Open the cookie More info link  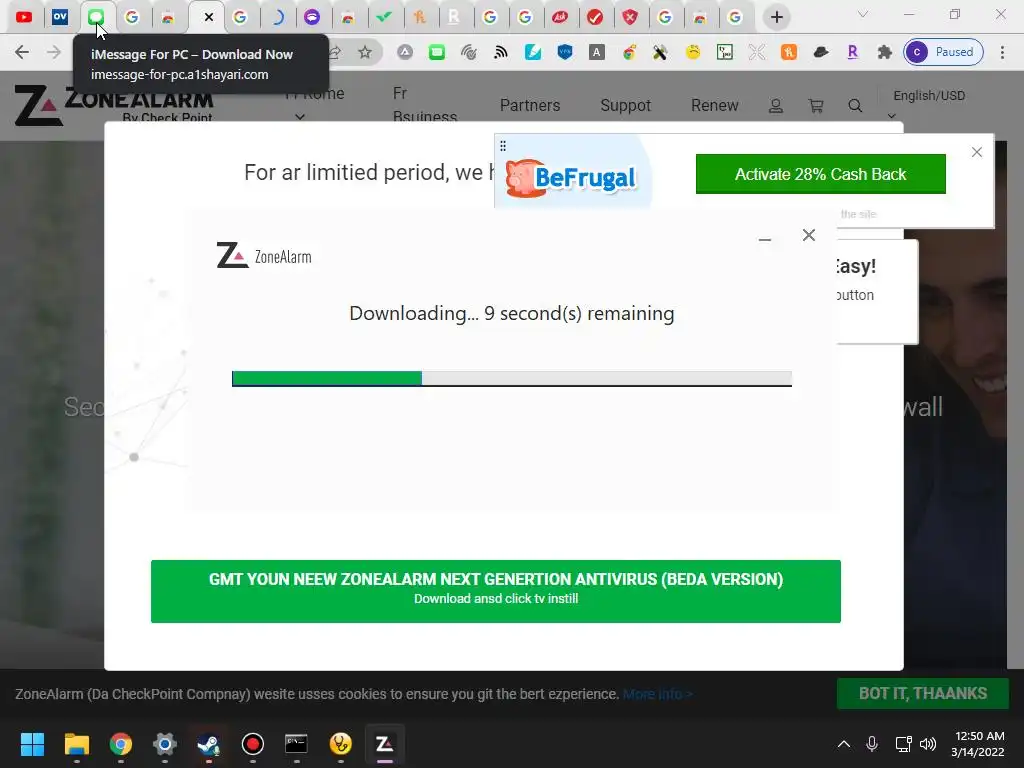[x=657, y=694]
